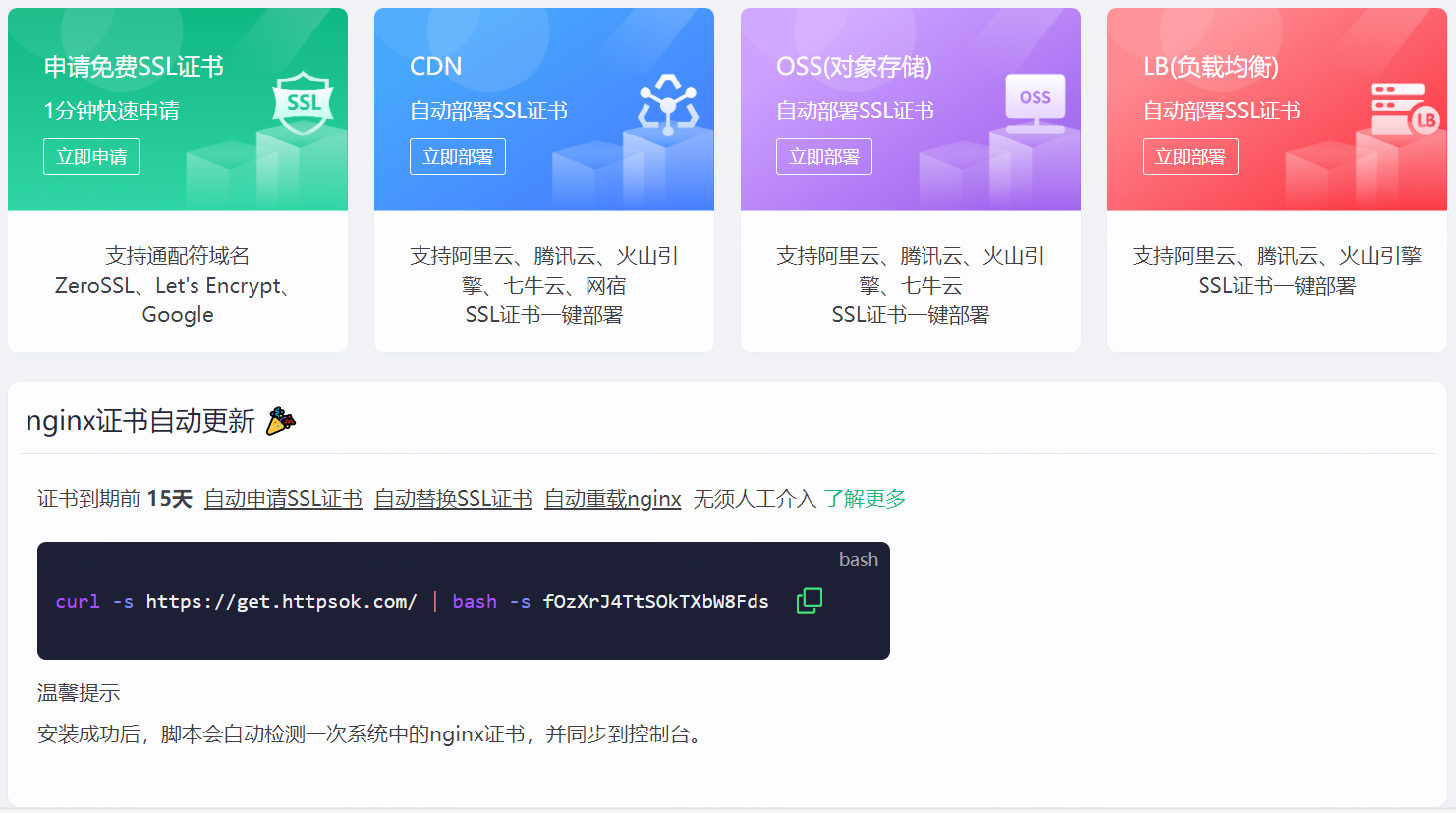The height and width of the screenshot is (813, 1456).
Task: Select the LB(负载均衡) card heading
Action: click(1210, 67)
